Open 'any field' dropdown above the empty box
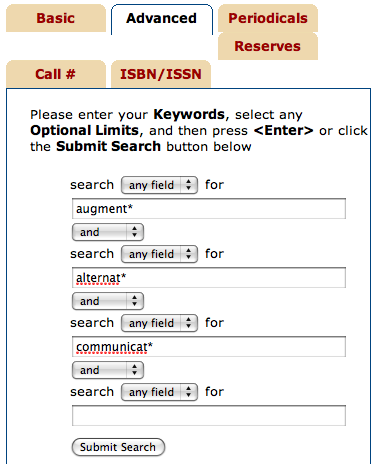This screenshot has width=376, height=464. pos(159,392)
